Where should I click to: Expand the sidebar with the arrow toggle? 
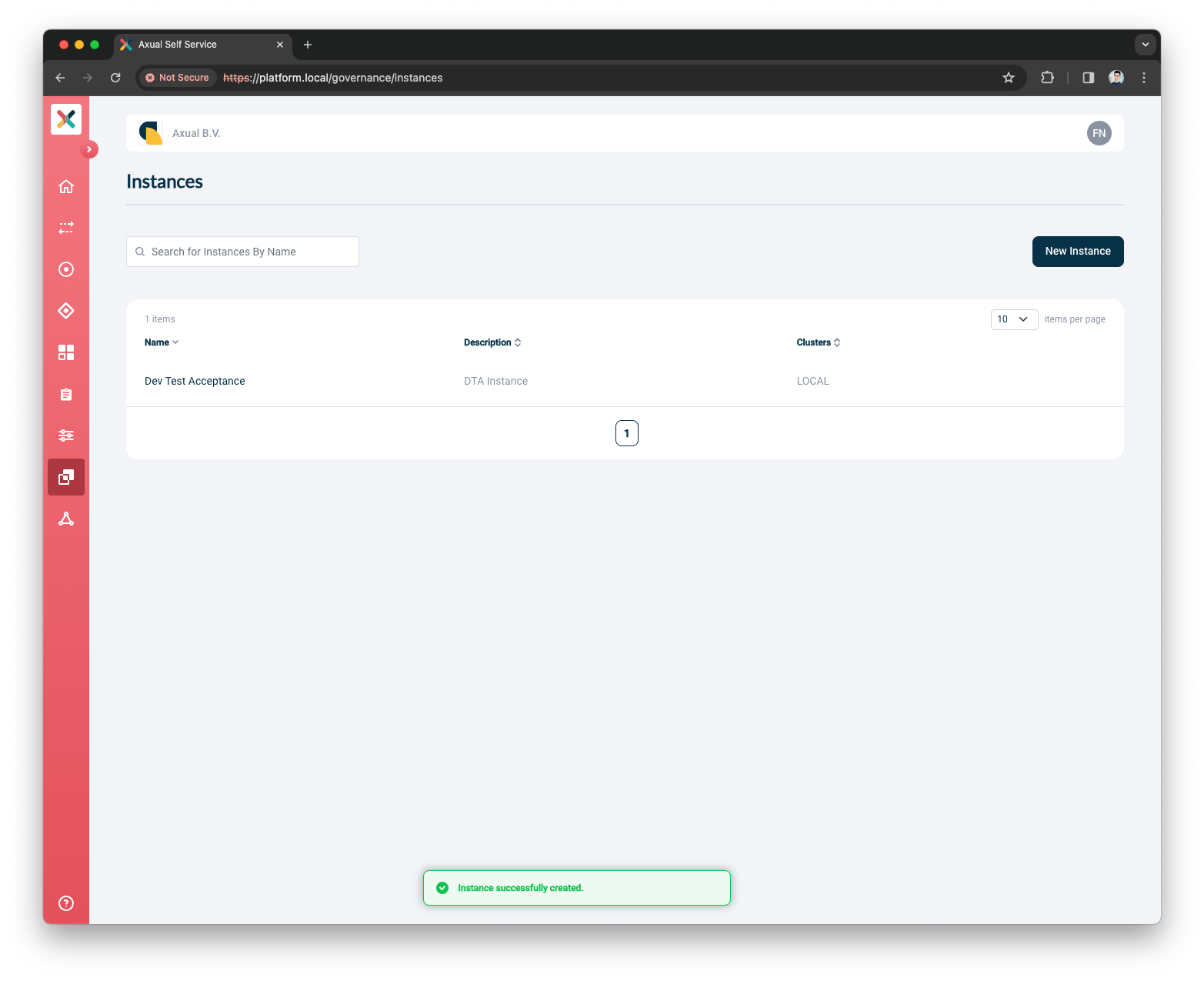click(x=89, y=149)
